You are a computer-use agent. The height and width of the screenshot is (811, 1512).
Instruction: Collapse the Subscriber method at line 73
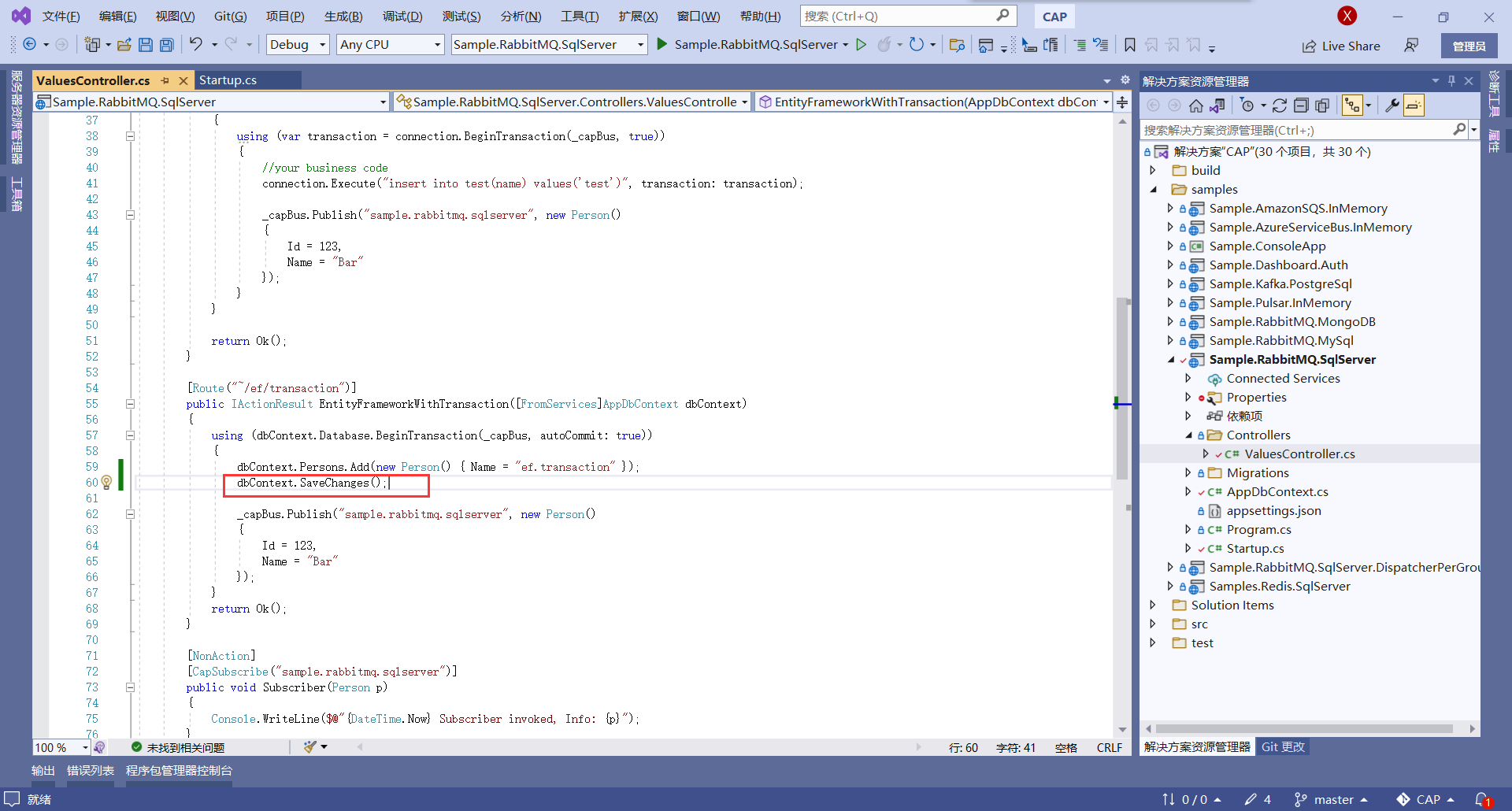point(131,687)
